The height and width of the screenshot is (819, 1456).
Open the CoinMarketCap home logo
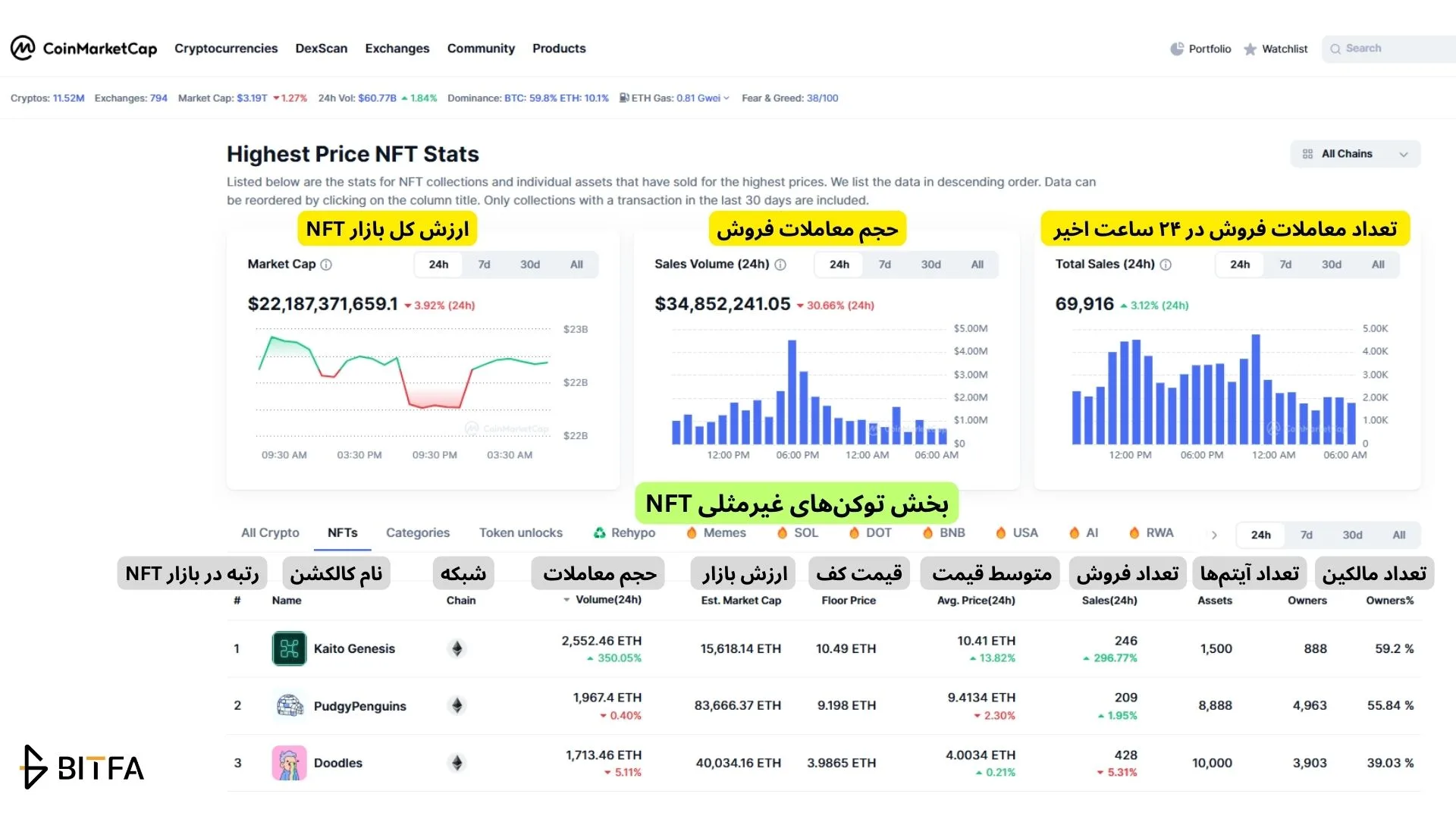83,49
